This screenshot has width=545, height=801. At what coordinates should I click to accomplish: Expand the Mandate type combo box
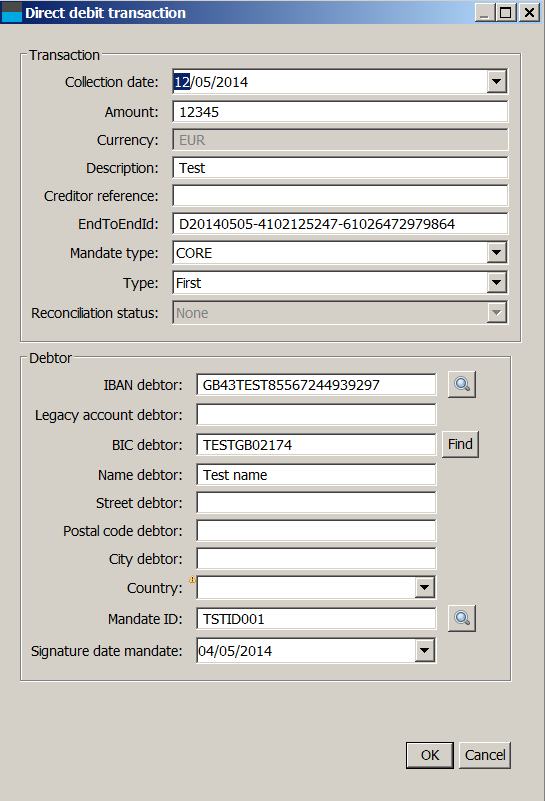496,252
